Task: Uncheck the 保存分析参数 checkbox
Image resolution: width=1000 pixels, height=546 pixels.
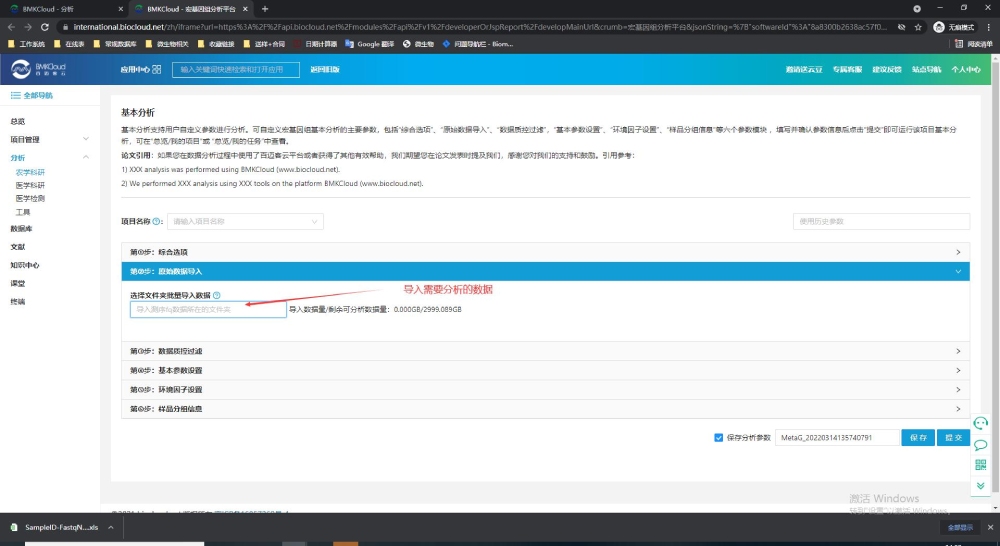Action: point(719,437)
